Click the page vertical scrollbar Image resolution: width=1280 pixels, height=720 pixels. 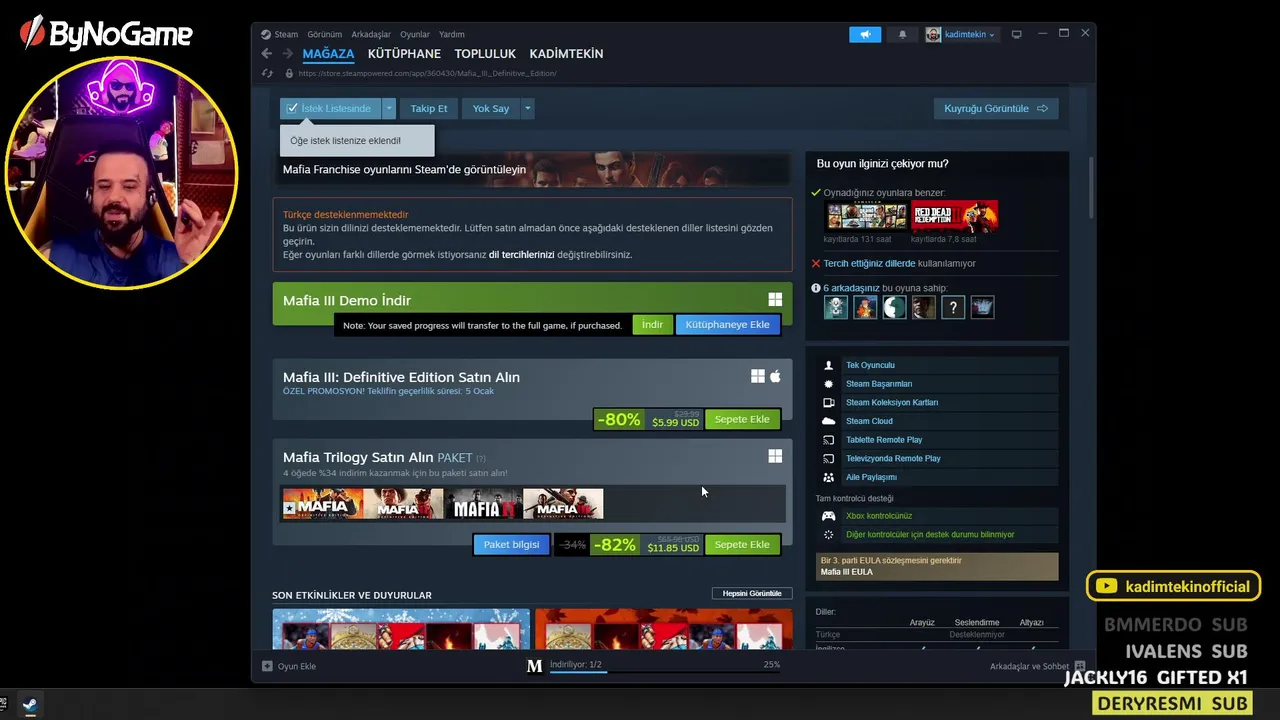point(1090,190)
